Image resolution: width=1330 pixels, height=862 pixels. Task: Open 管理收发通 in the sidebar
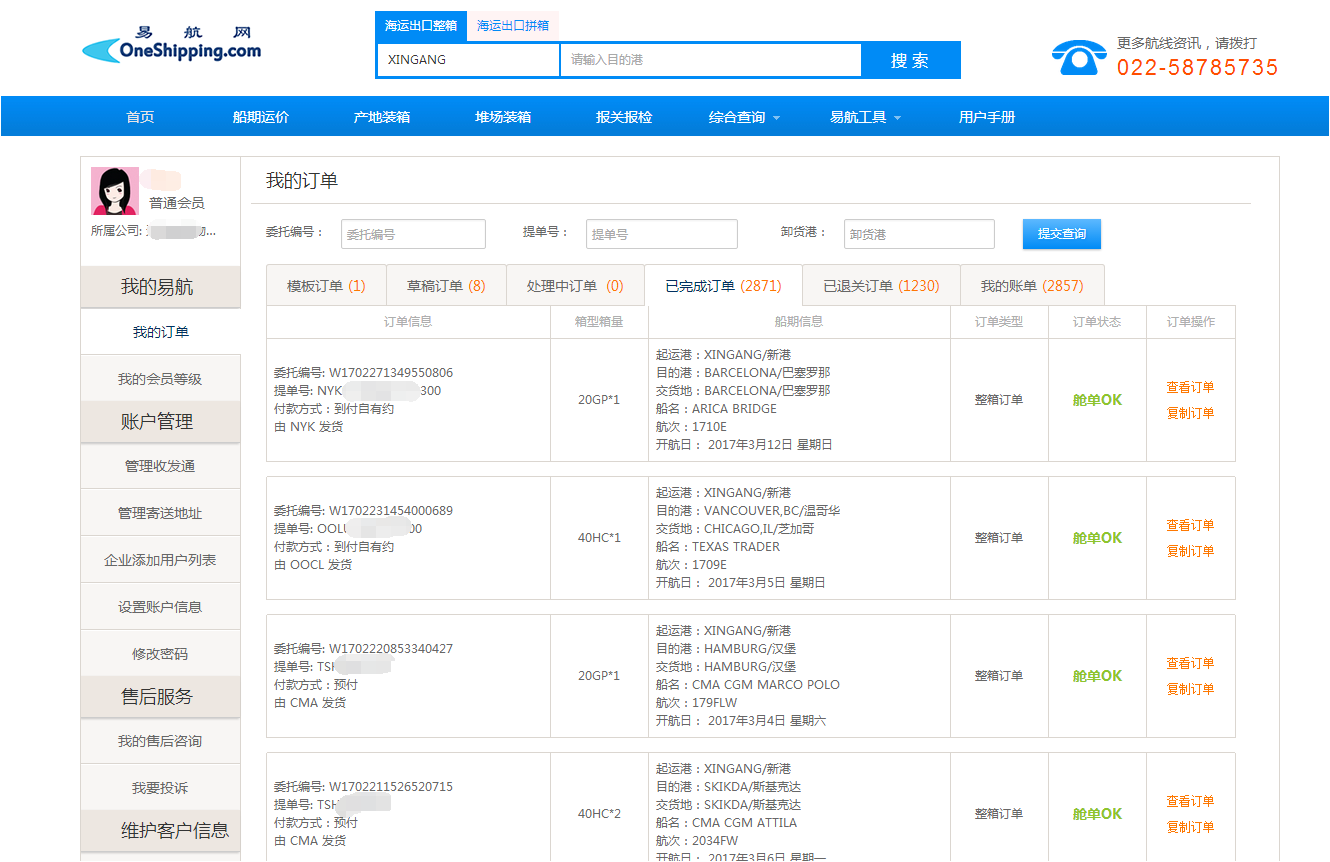point(160,466)
